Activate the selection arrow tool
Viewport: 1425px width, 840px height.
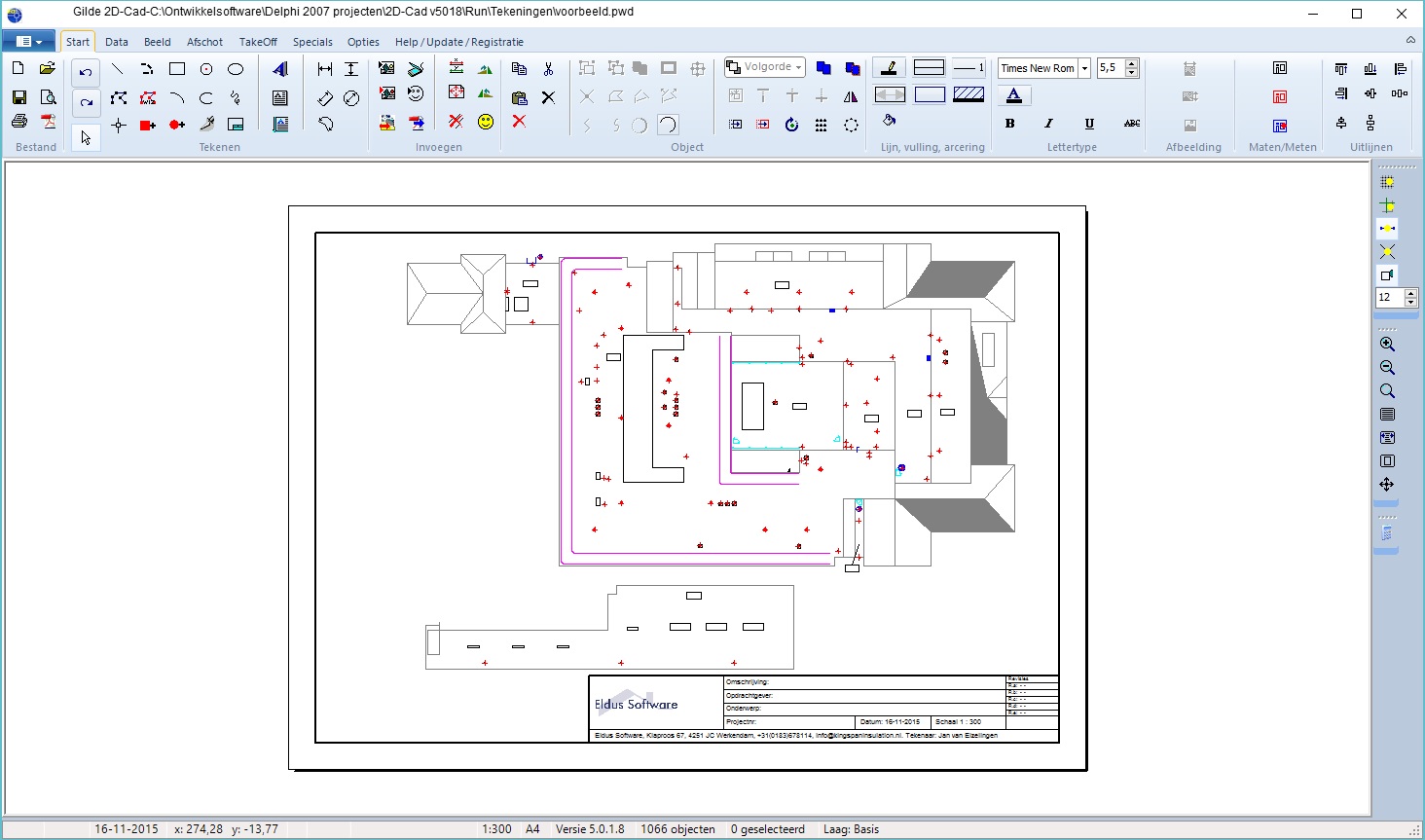tap(86, 136)
